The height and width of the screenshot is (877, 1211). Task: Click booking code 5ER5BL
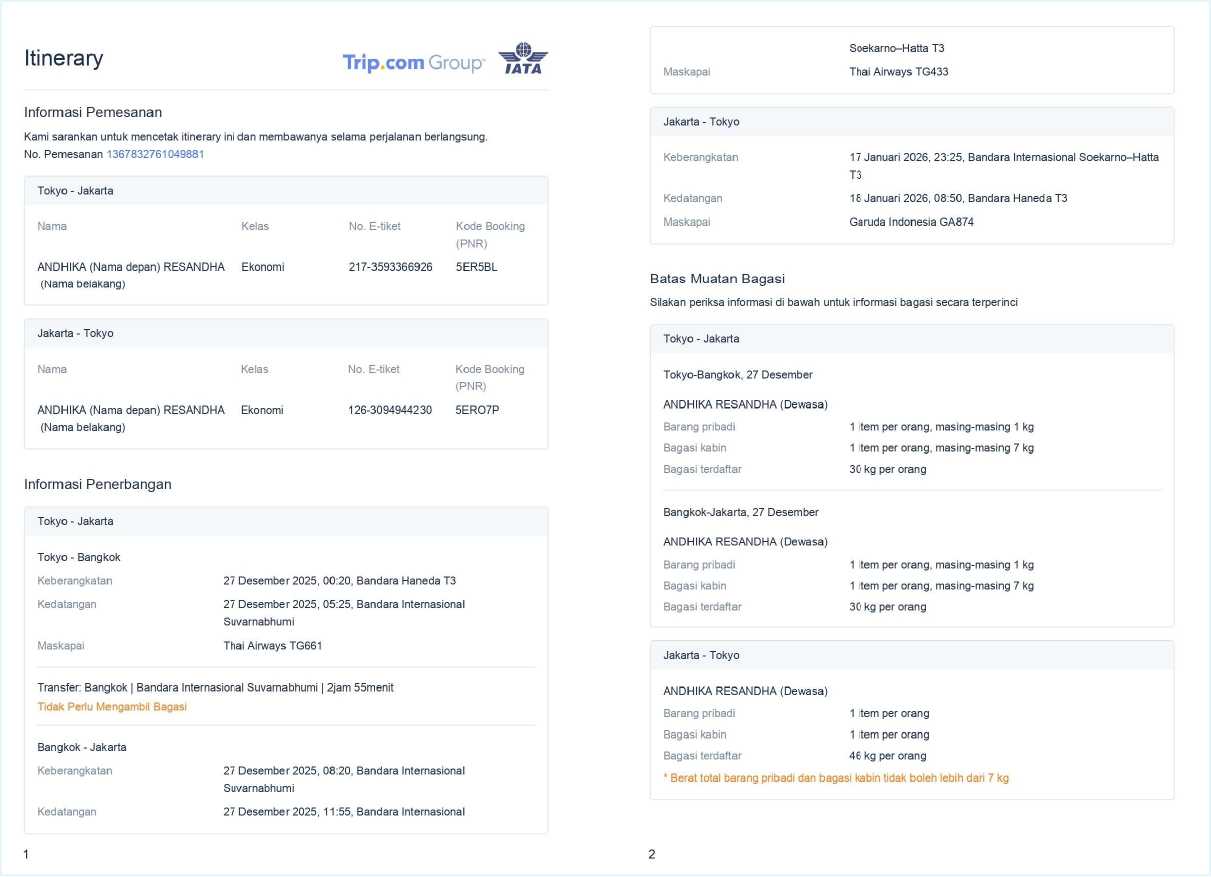(476, 267)
